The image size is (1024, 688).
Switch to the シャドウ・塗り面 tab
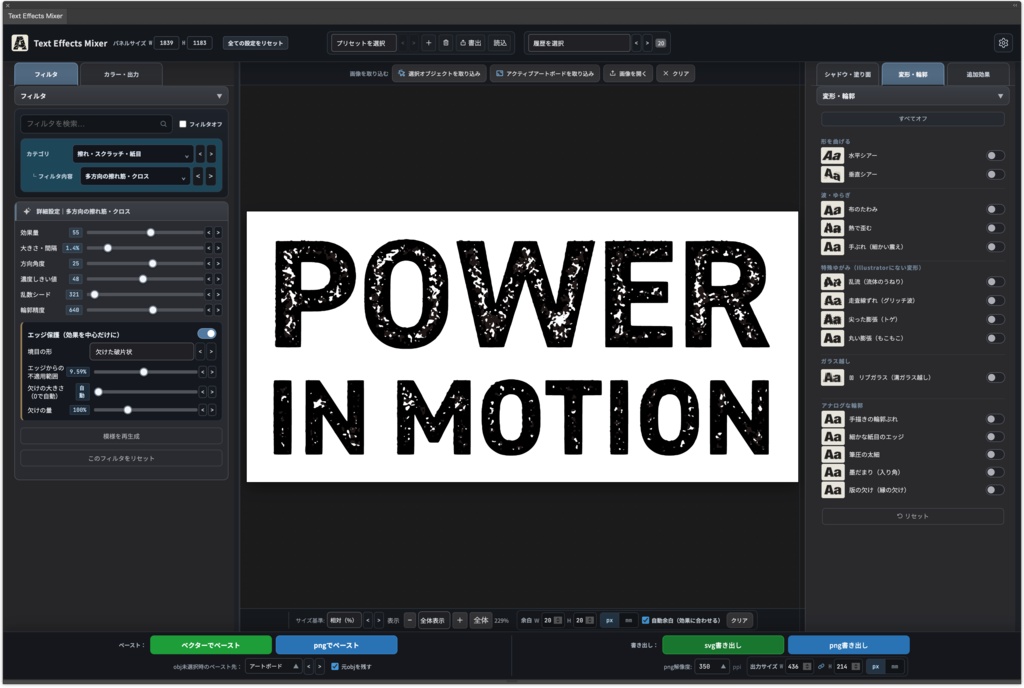pos(848,74)
